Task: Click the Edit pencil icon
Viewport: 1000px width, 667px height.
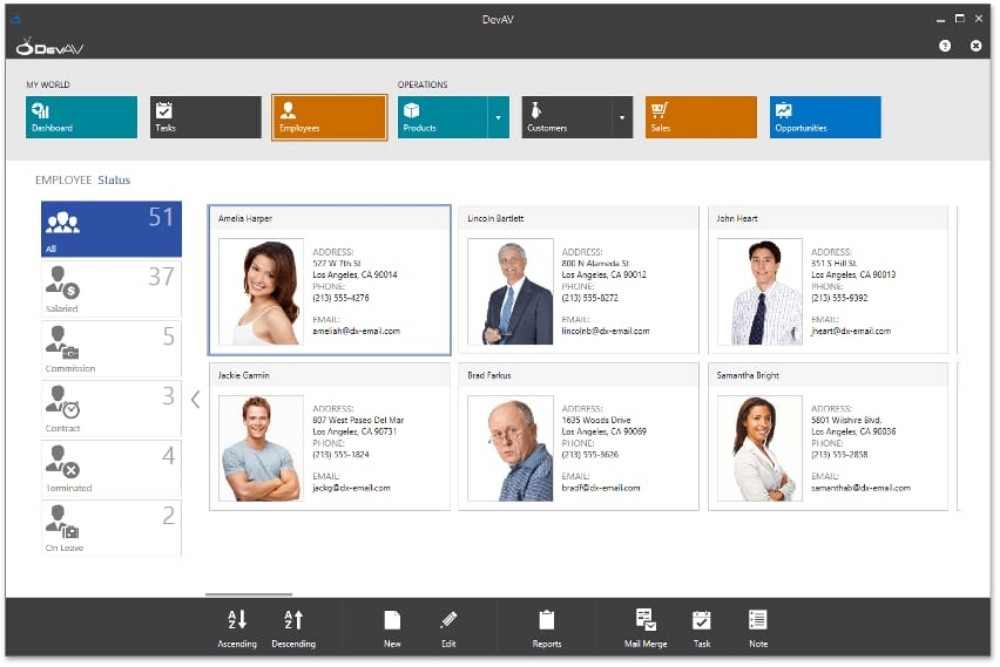Action: 448,620
